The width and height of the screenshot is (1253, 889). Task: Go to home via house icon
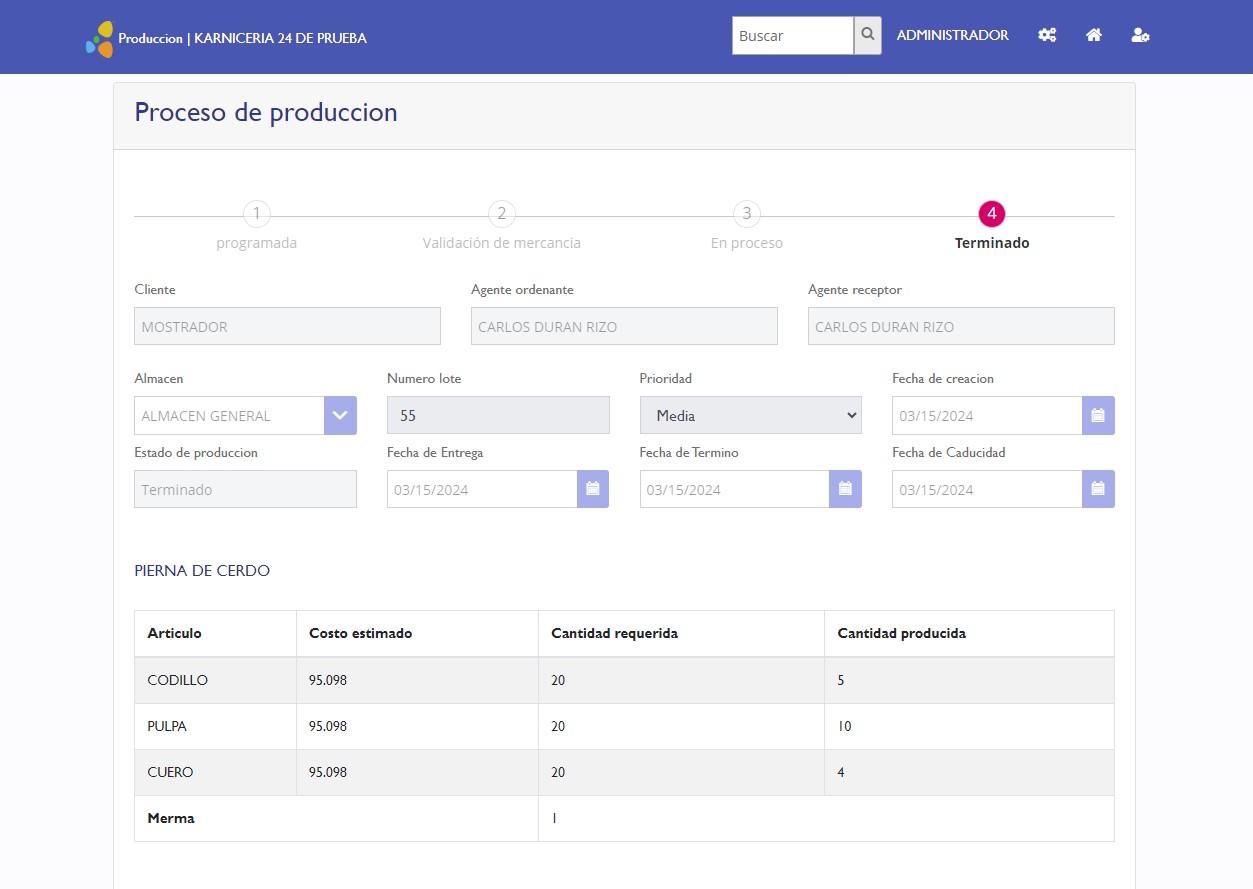point(1094,35)
